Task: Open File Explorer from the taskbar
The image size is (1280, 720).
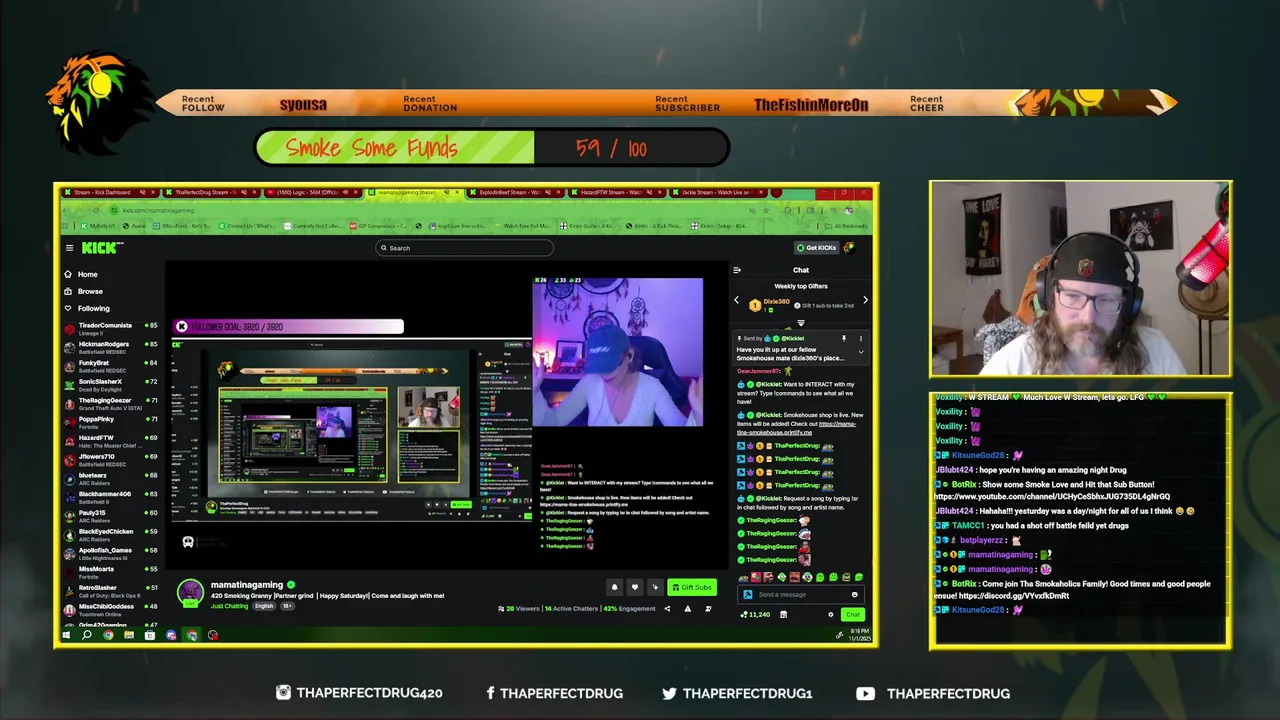Action: click(129, 635)
